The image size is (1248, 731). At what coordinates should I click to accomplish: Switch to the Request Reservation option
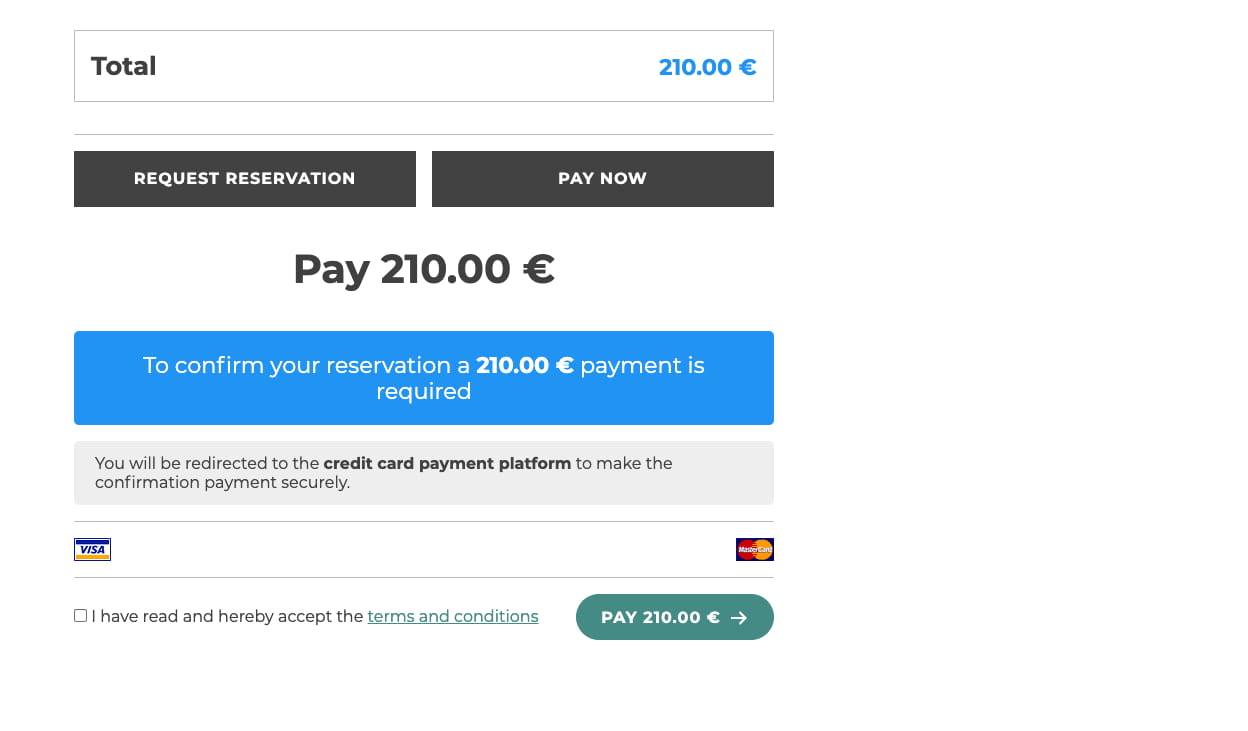coord(245,179)
